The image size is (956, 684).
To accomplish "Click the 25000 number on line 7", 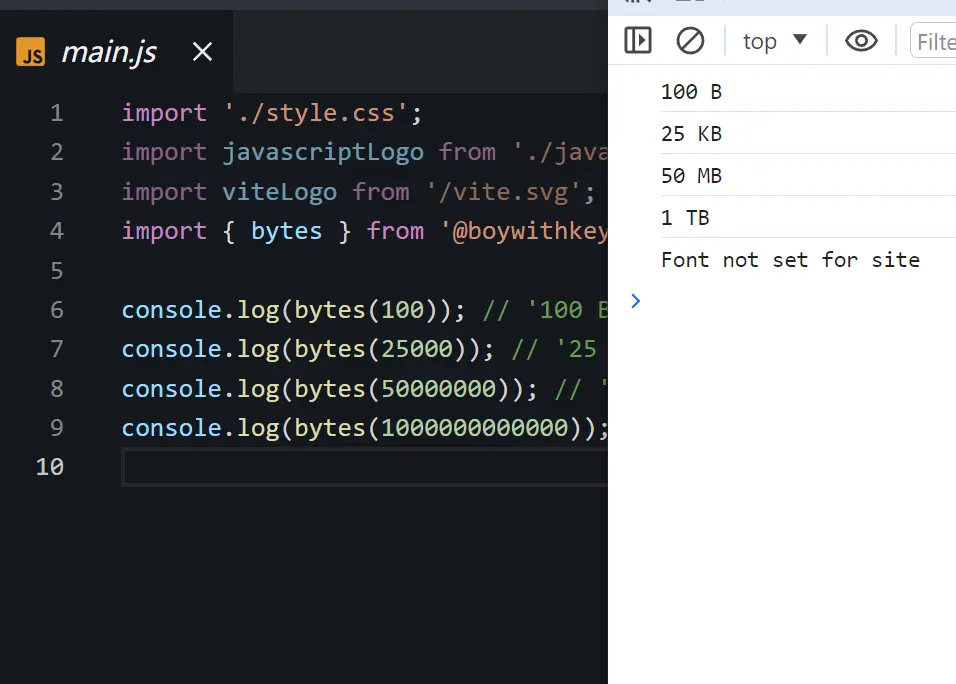I will click(x=417, y=349).
